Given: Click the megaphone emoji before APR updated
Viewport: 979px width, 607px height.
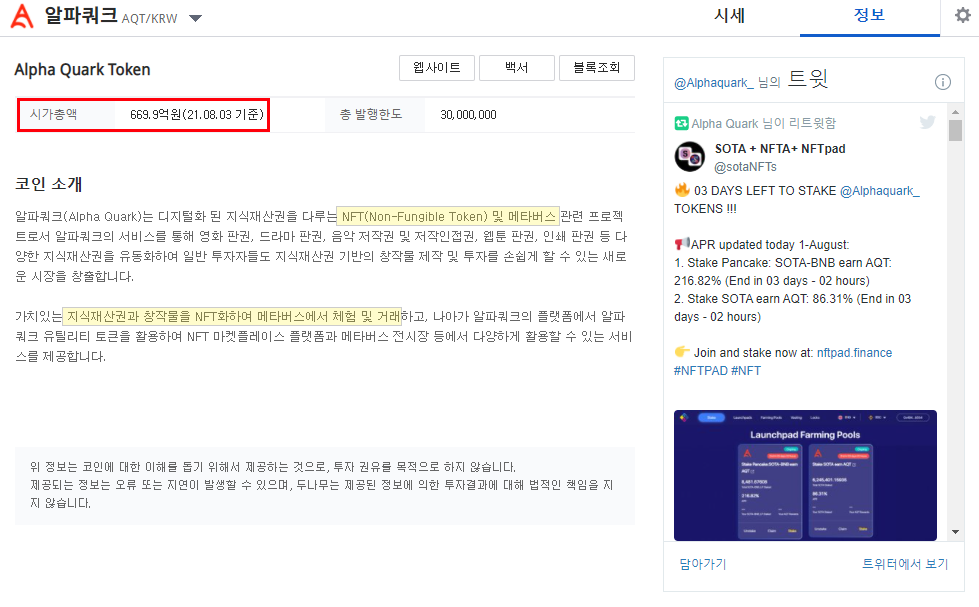Looking at the screenshot, I should tap(682, 244).
